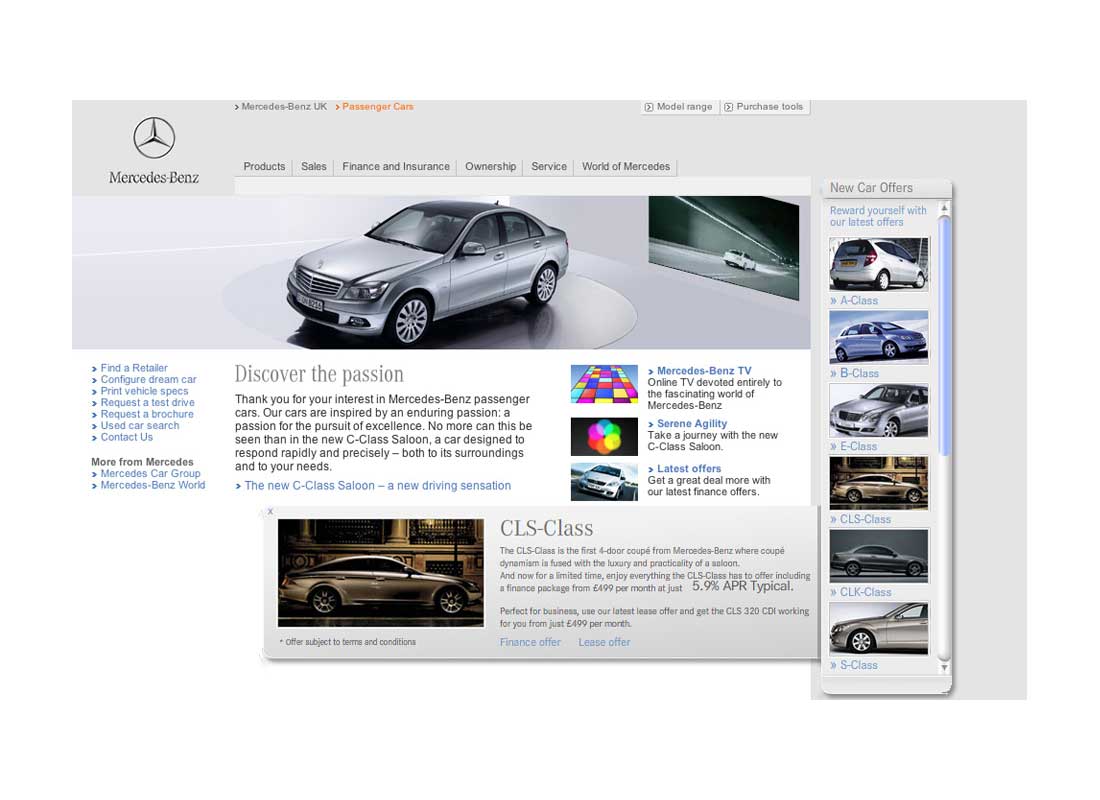Open Configure dream car link
Viewport: 1100px width, 800px height.
(148, 380)
